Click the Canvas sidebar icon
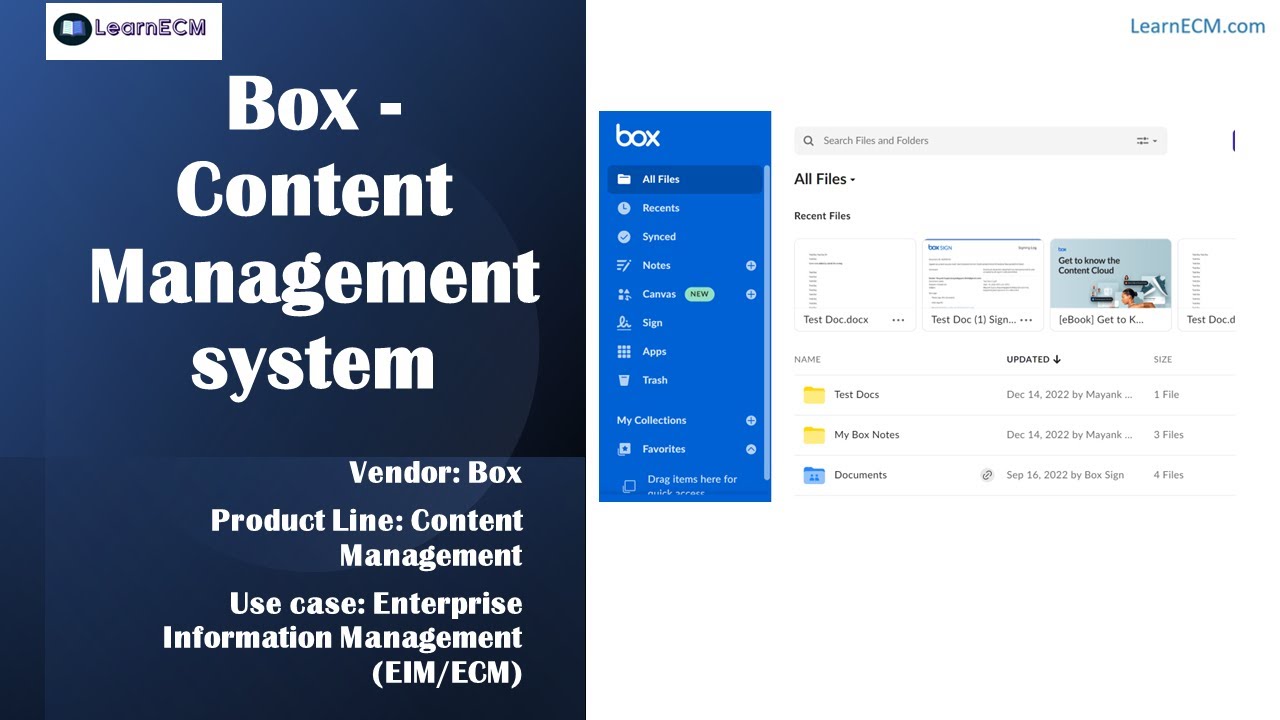 pos(624,294)
